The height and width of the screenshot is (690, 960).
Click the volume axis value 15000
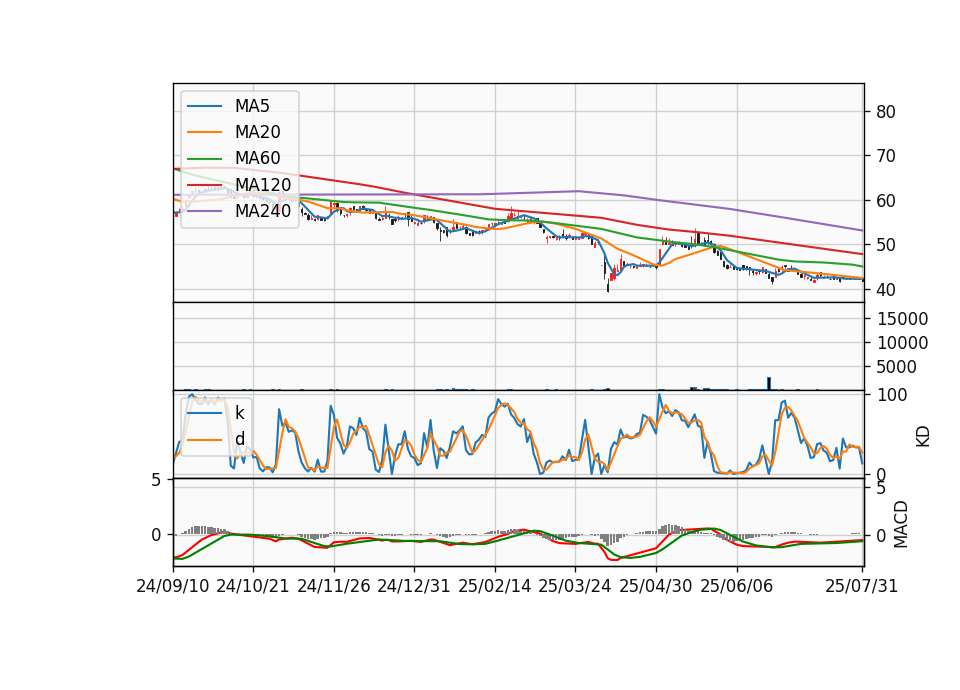(902, 319)
